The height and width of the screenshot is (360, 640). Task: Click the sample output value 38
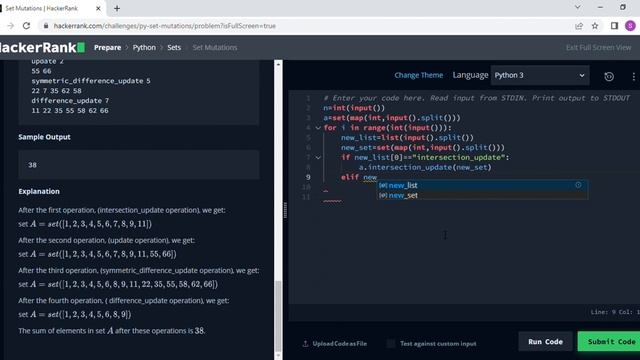coord(33,165)
